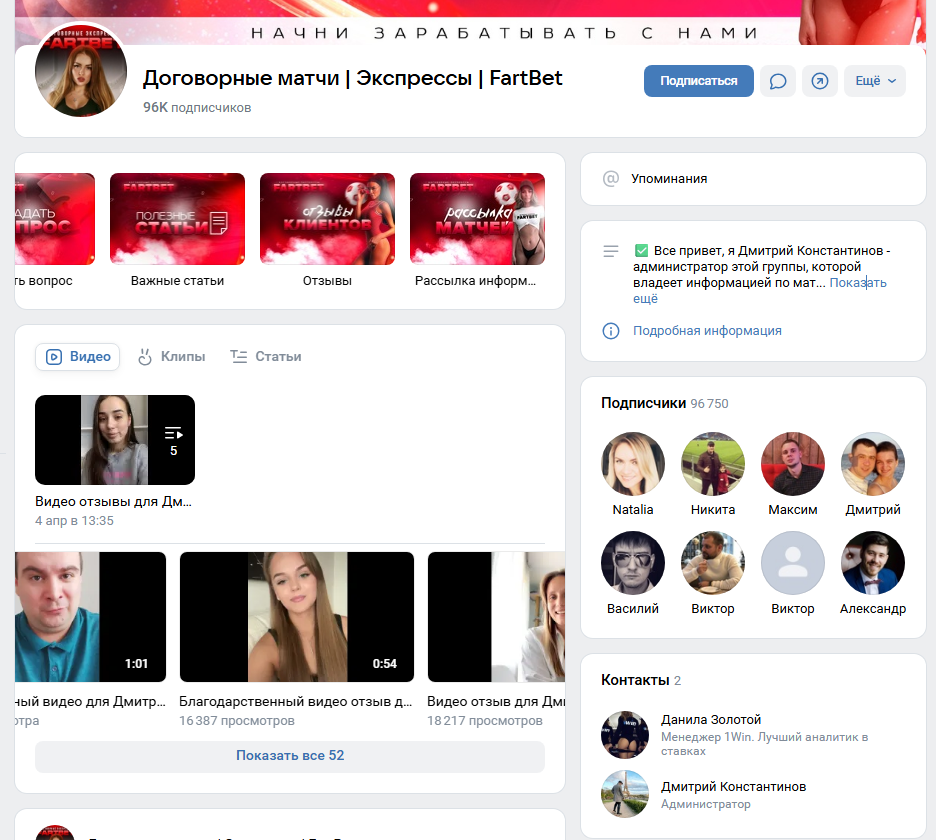This screenshot has width=936, height=840.
Task: Open the Упоминания mentions section via @ icon
Action: click(611, 179)
